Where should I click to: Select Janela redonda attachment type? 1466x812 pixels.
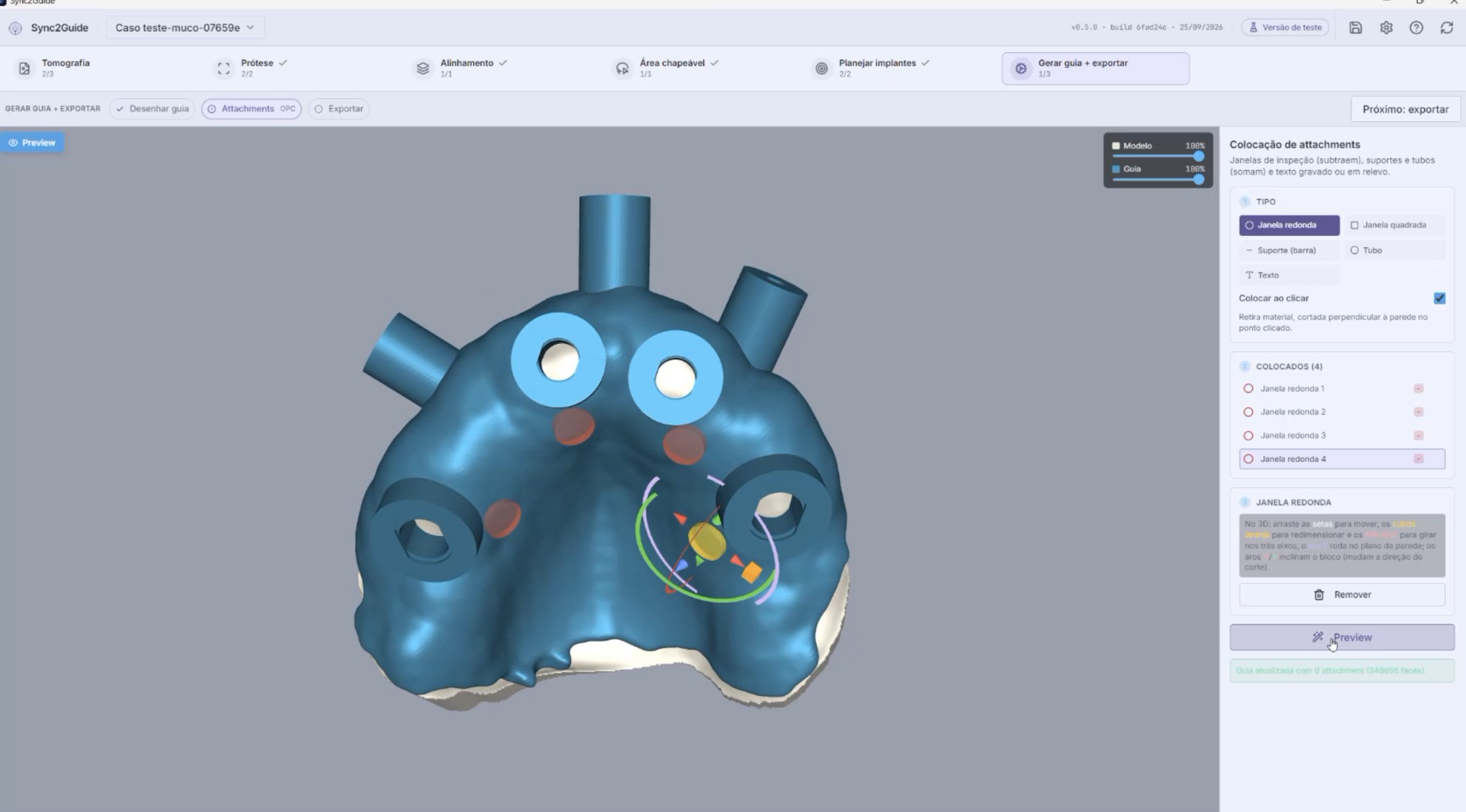pos(1289,225)
